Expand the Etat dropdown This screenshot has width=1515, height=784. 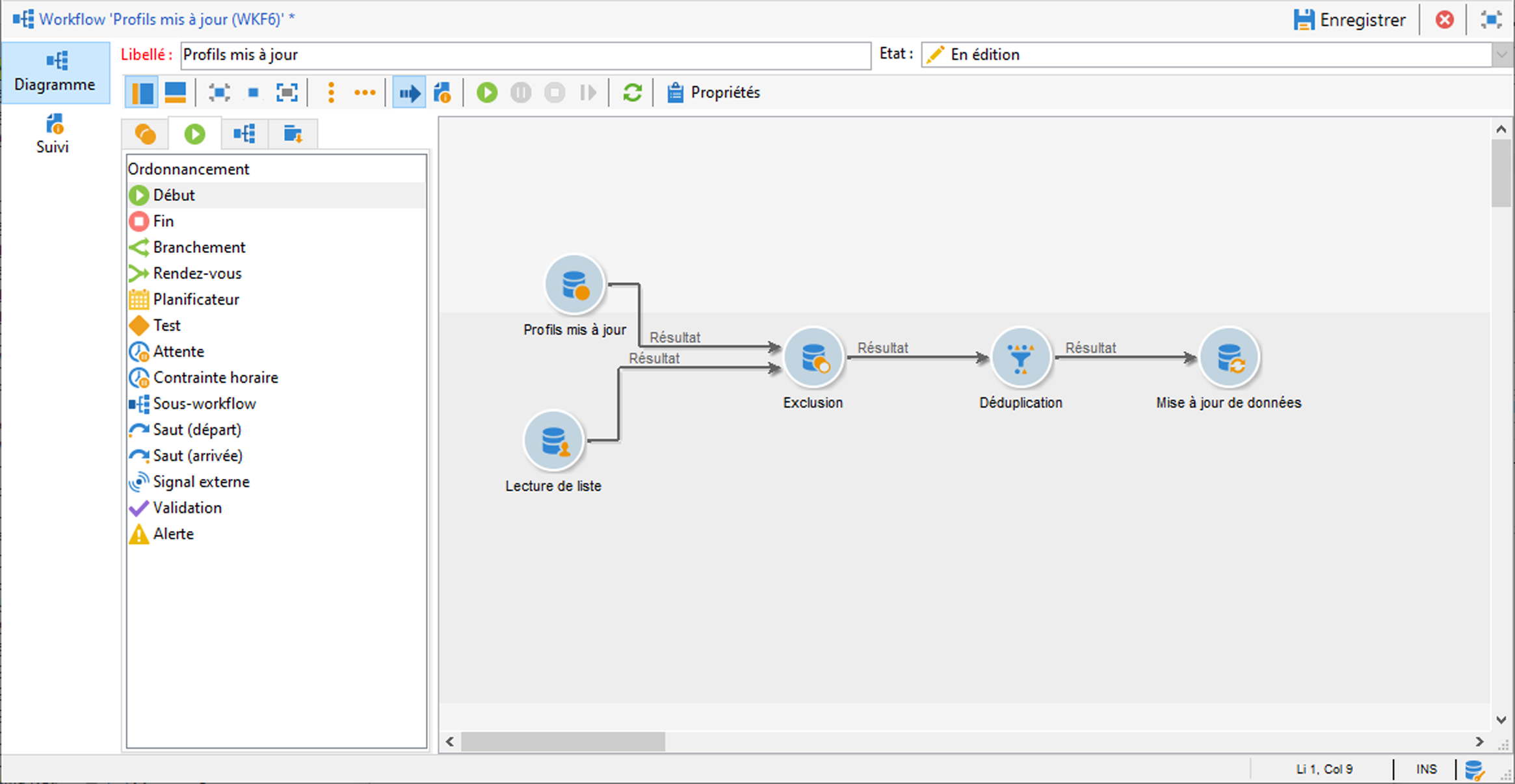tap(1501, 55)
